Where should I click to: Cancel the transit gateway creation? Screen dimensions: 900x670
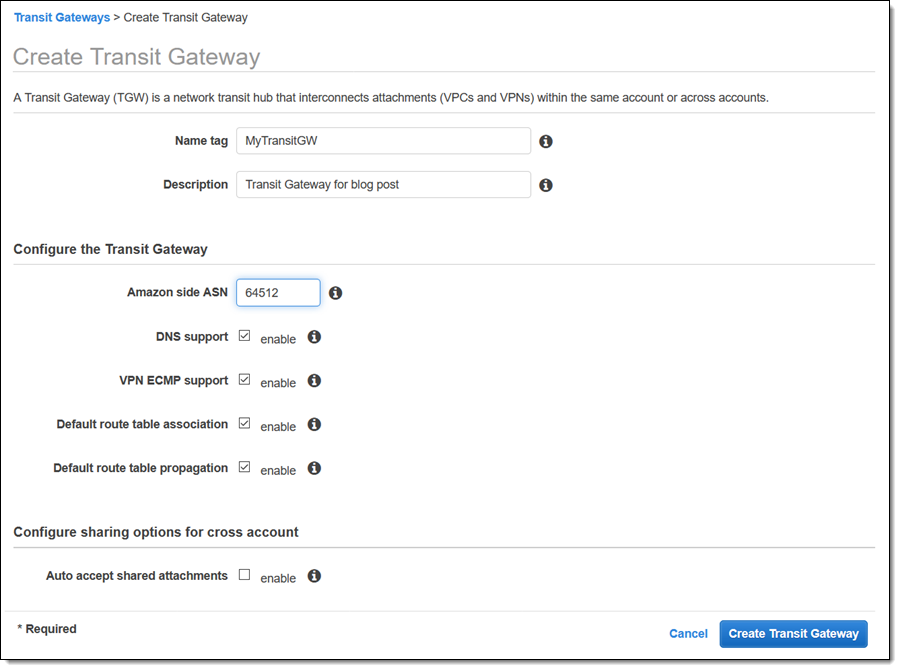pyautogui.click(x=688, y=634)
